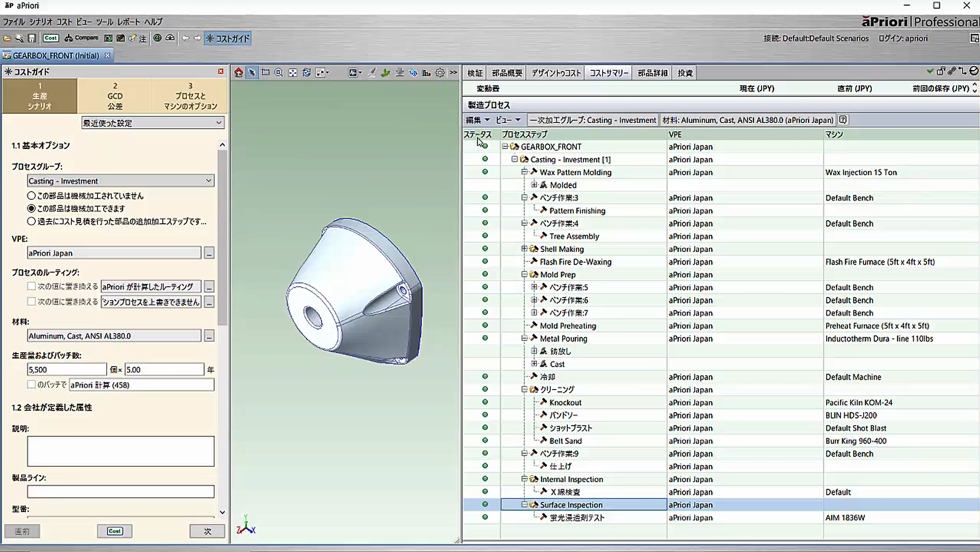
Task: Click the viewer fit-to-window icon
Action: coord(292,73)
